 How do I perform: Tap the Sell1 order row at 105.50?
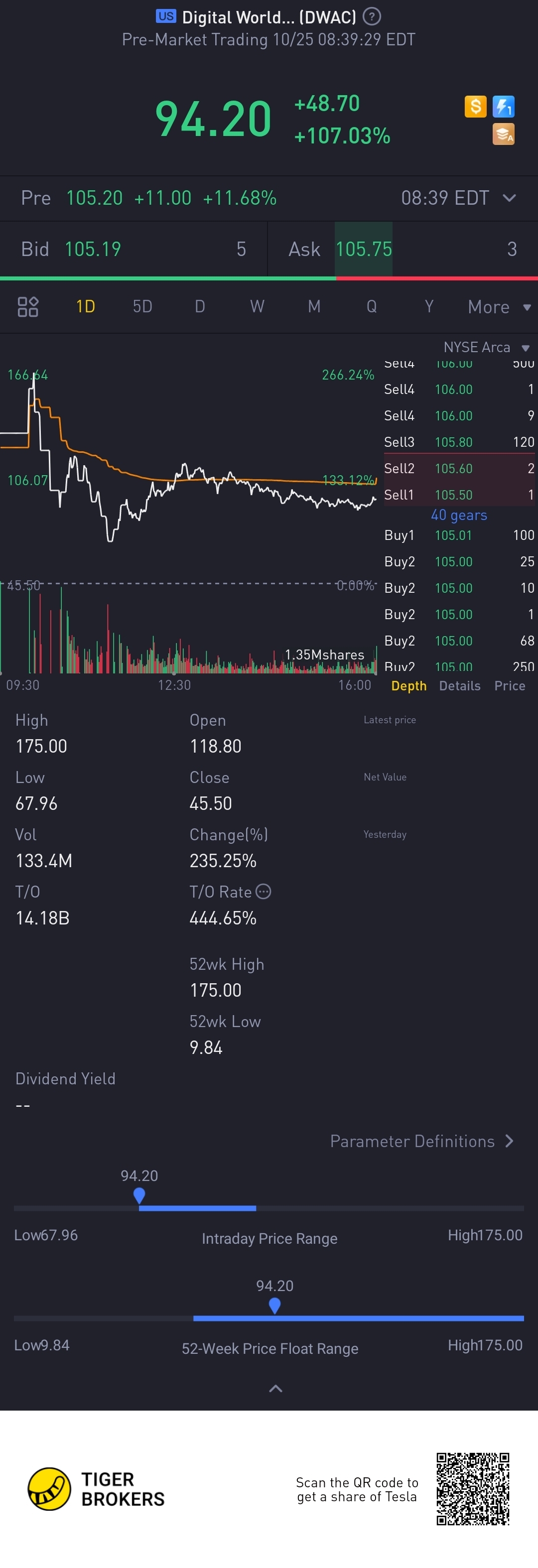tap(459, 494)
